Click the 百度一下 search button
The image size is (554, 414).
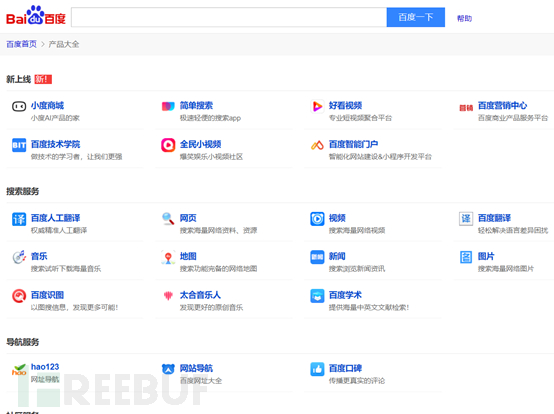(x=416, y=17)
